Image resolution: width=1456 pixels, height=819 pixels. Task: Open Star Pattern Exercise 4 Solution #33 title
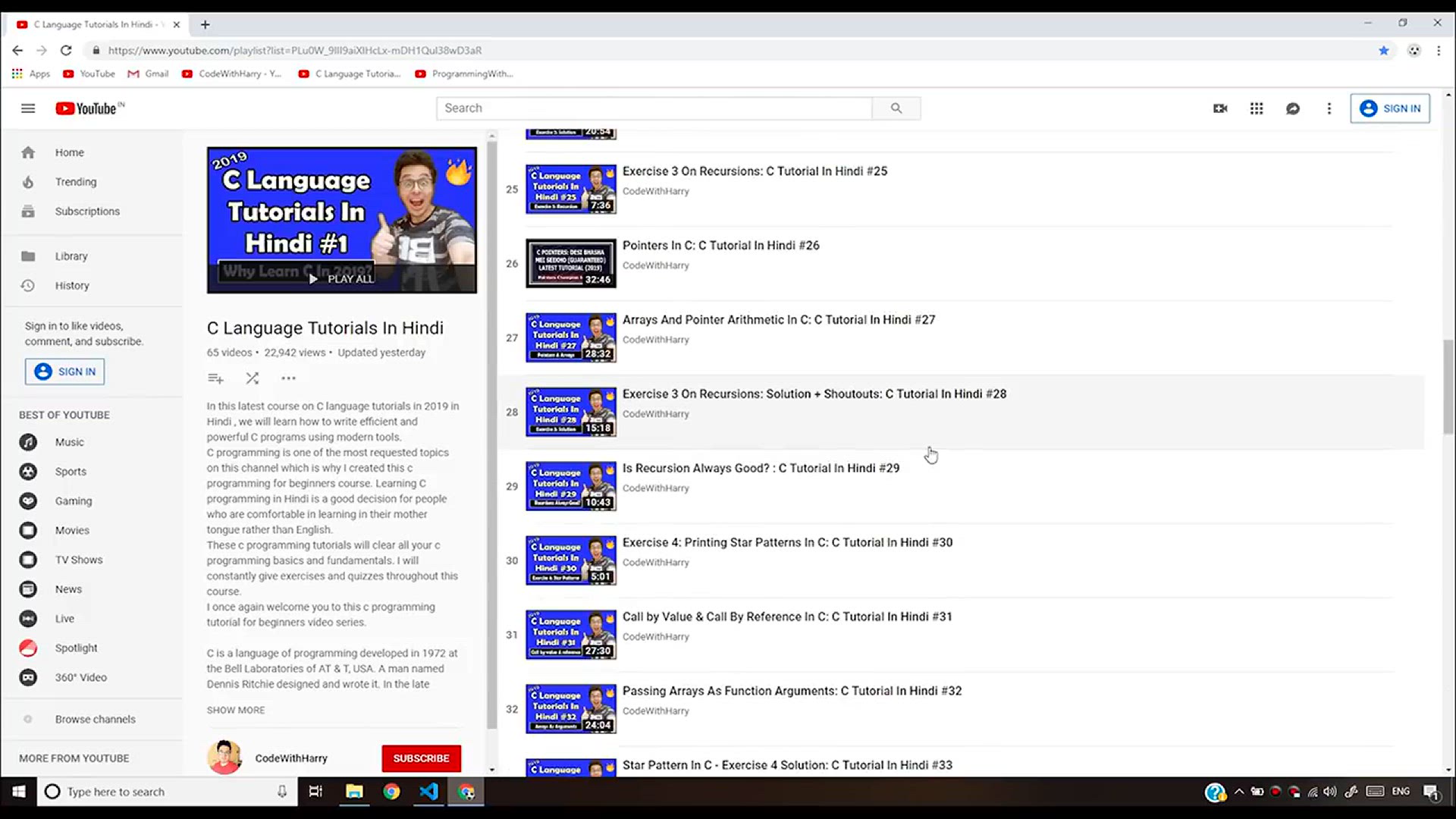(x=787, y=766)
